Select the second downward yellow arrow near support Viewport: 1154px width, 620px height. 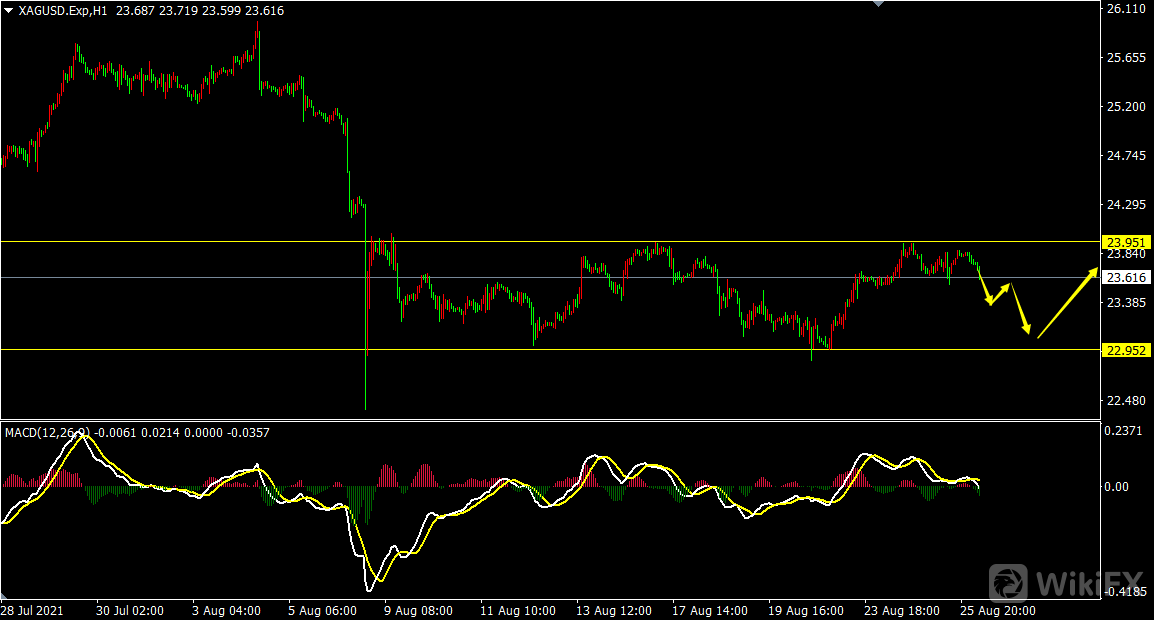1020,310
